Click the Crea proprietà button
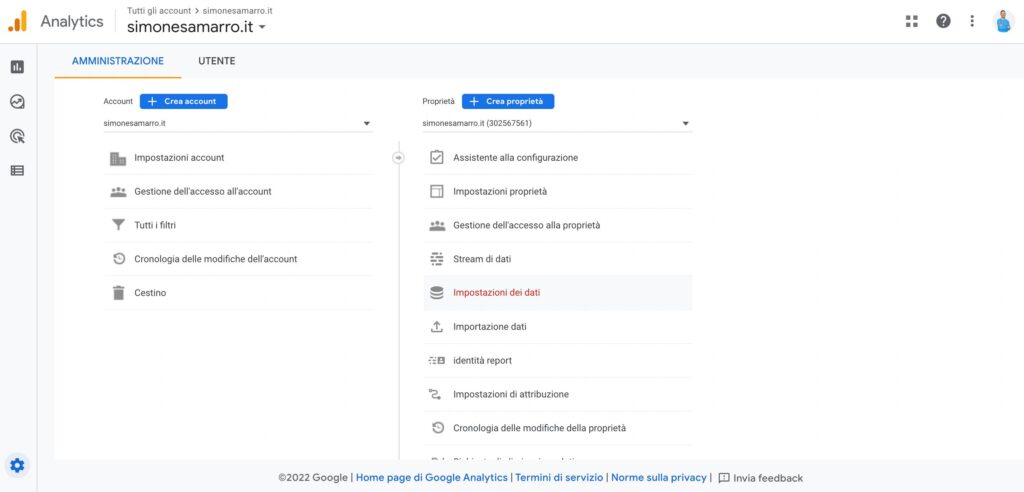Image resolution: width=1024 pixels, height=492 pixels. click(508, 101)
